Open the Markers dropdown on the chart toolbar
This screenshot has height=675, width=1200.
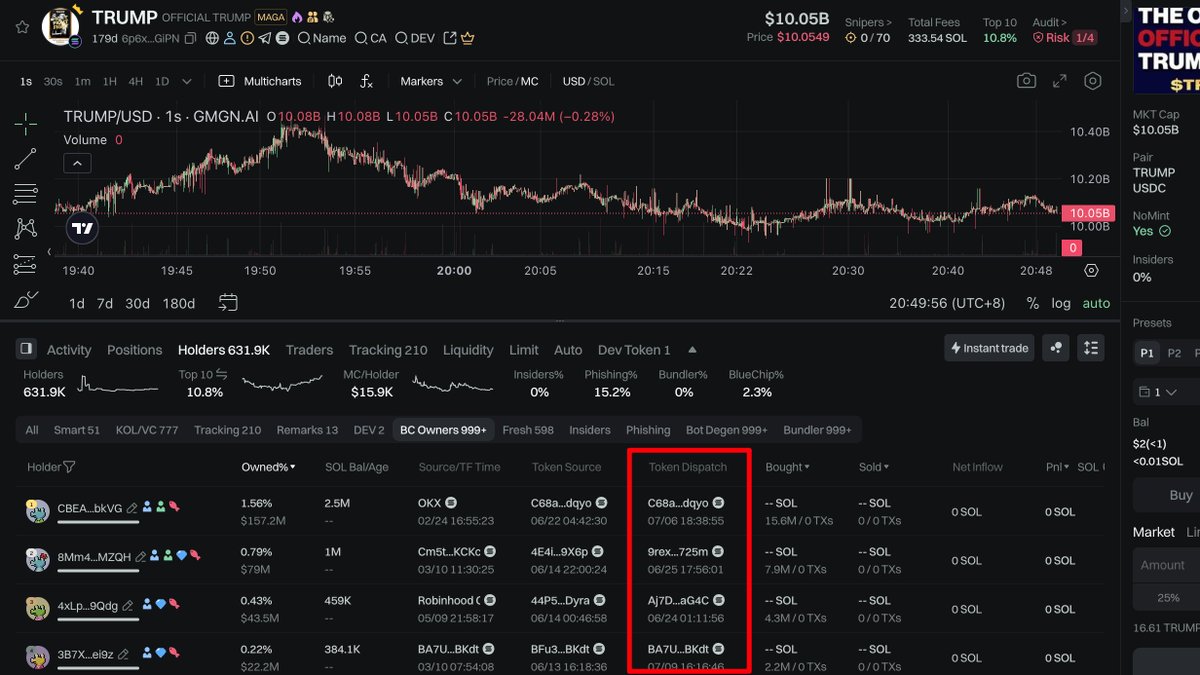(432, 81)
